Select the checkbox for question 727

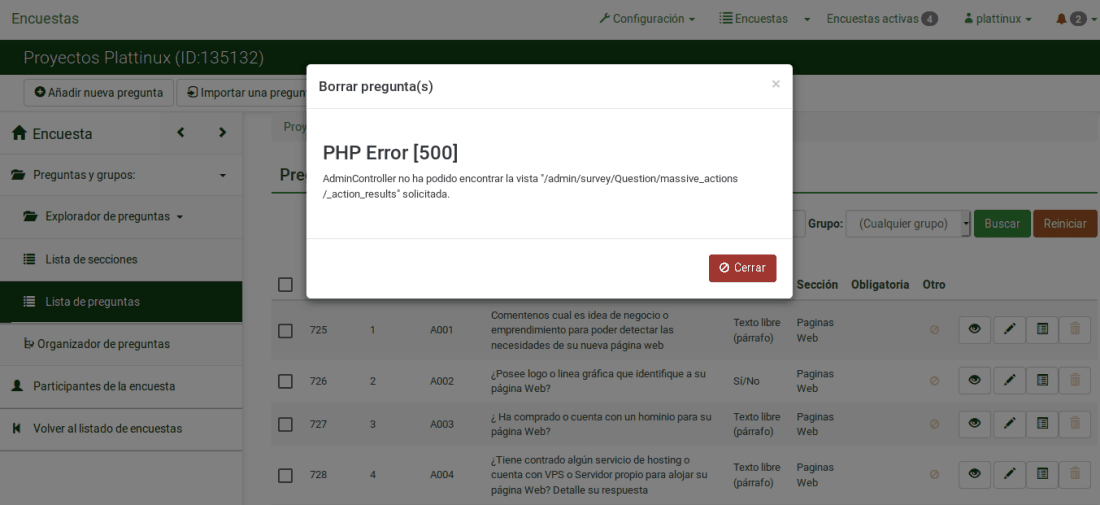pyautogui.click(x=285, y=424)
